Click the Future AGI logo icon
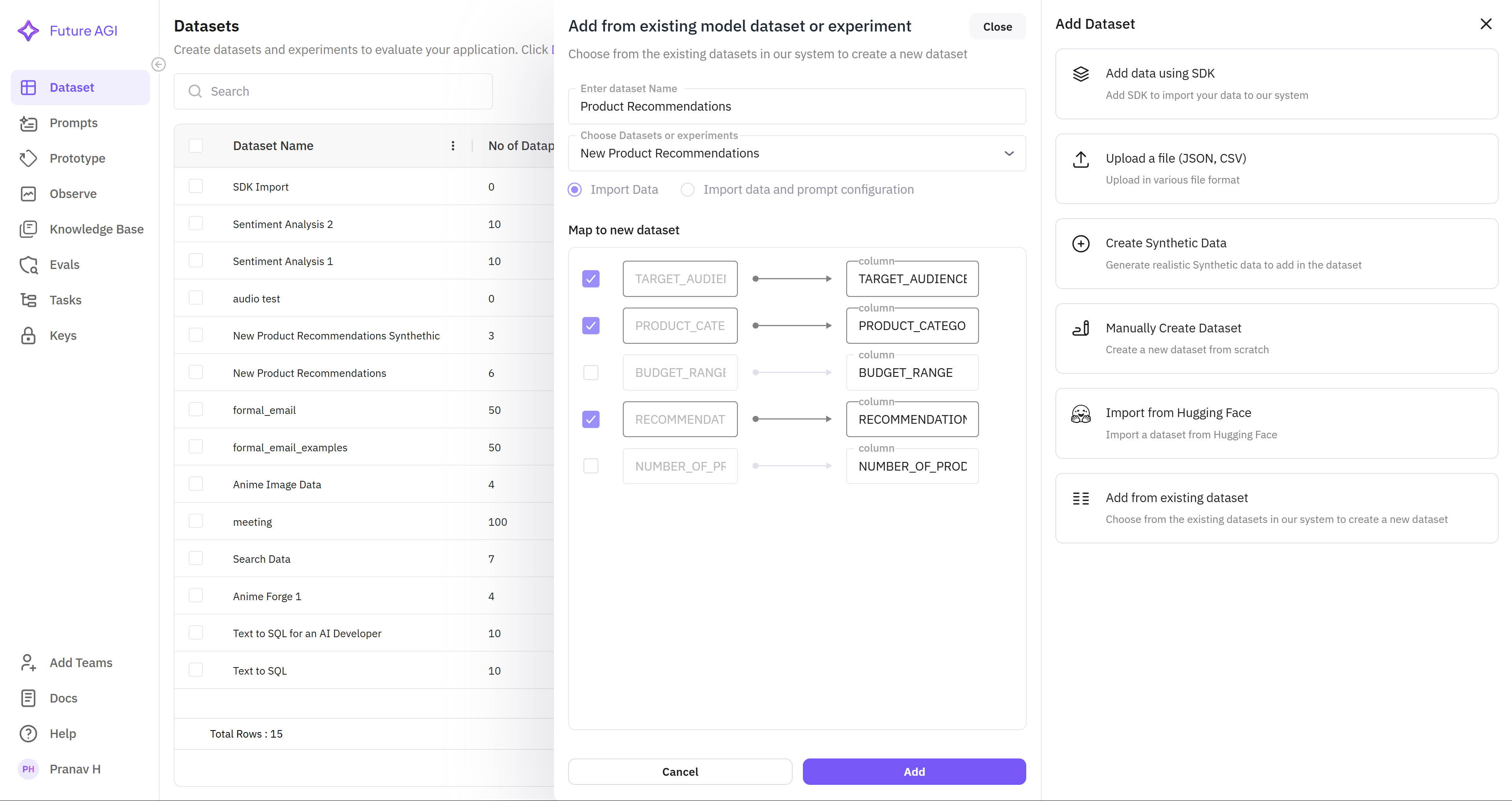1512x801 pixels. coord(28,30)
